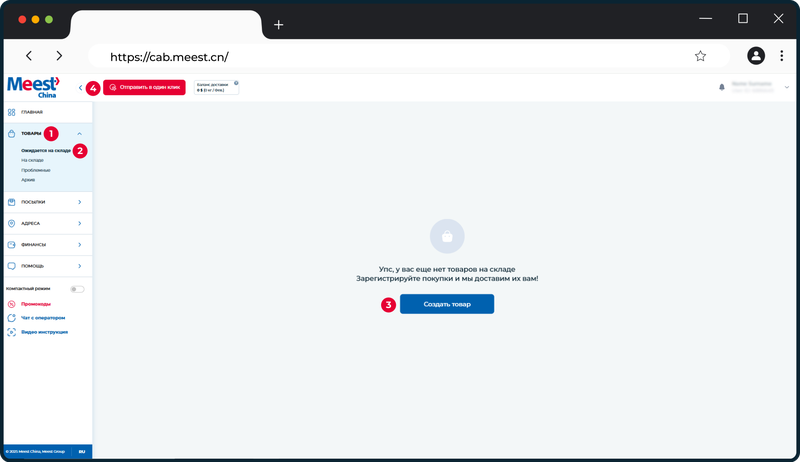Click the Создать товар button
Viewport: 800px width, 462px height.
(446, 304)
